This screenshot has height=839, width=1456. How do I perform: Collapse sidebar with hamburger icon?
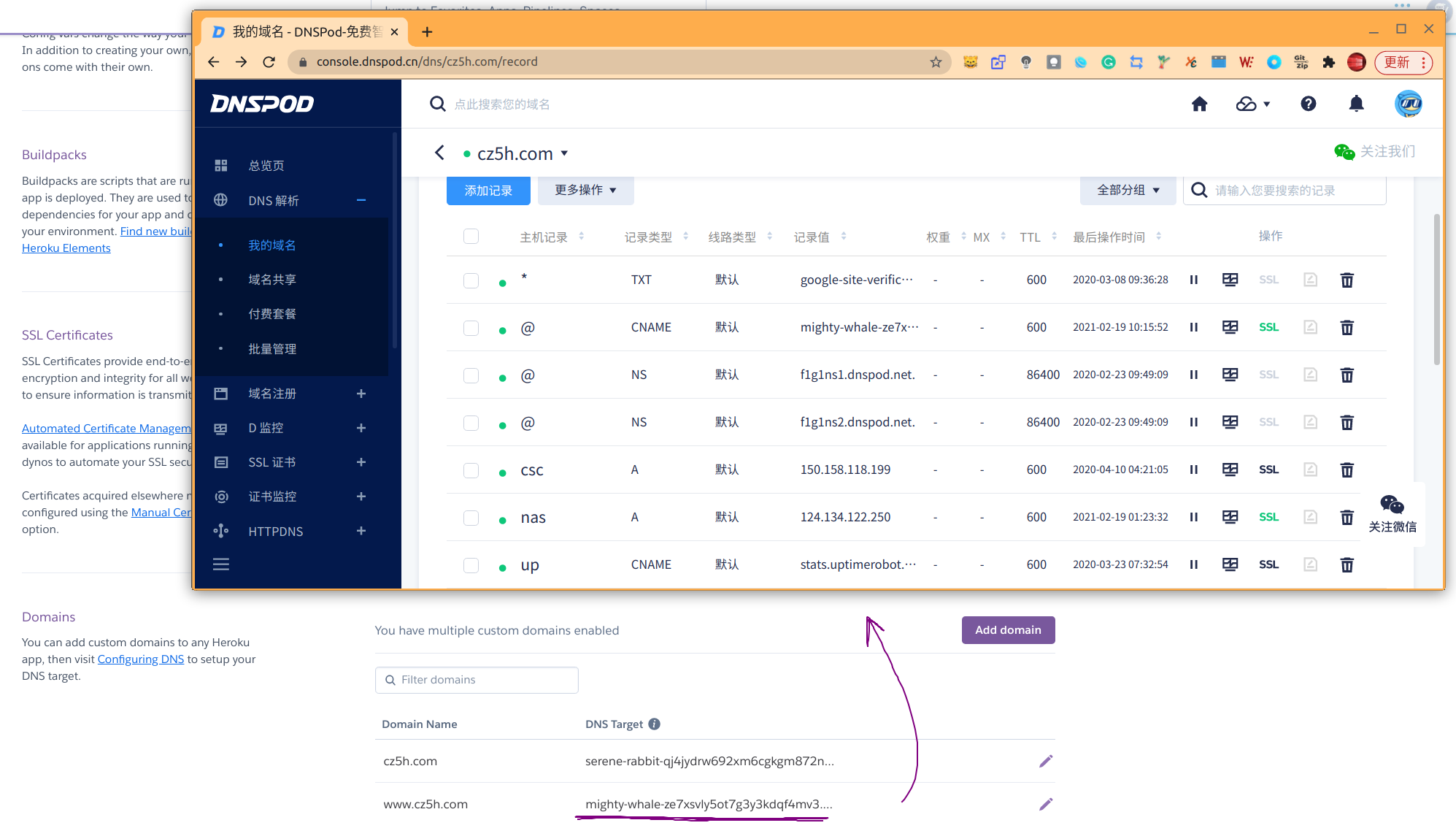220,564
